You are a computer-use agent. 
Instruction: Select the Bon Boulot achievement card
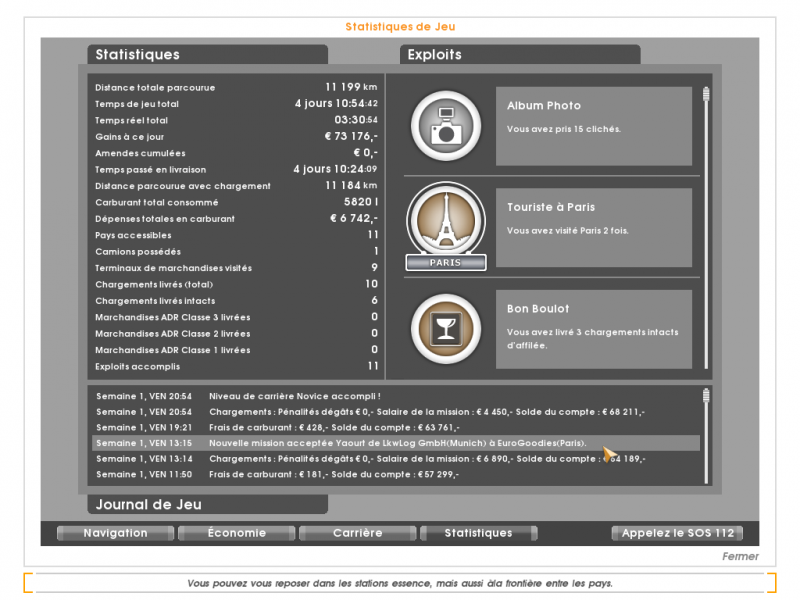[x=594, y=329]
